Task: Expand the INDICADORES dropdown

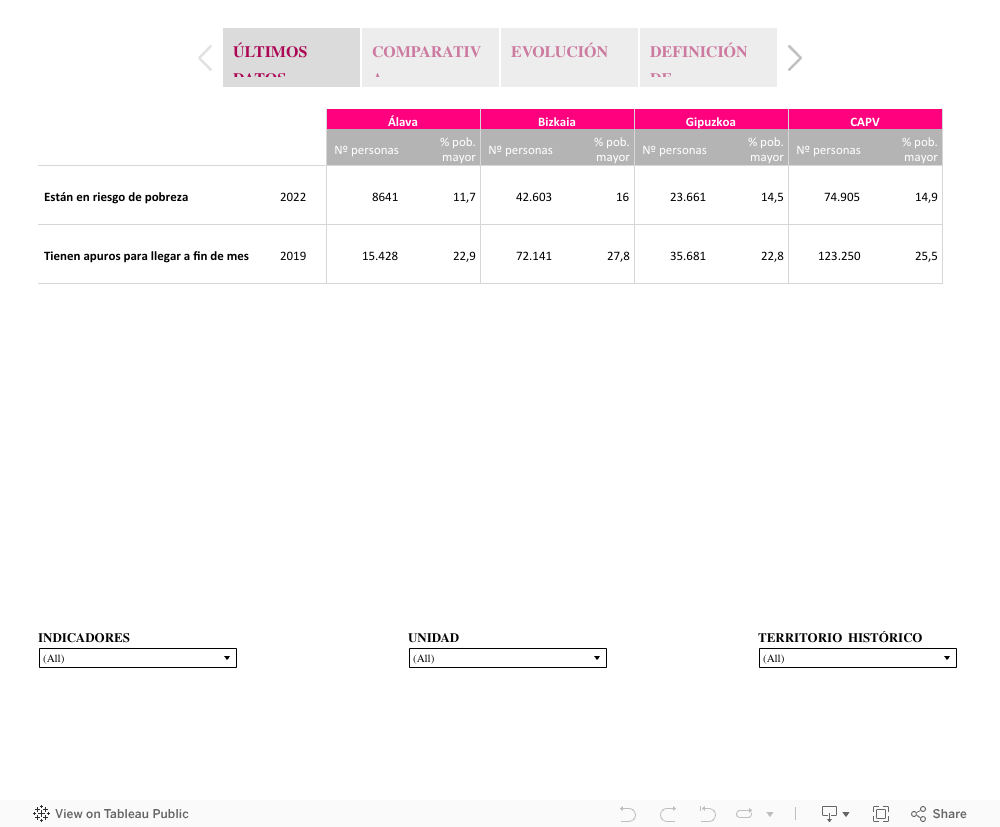Action: 138,658
